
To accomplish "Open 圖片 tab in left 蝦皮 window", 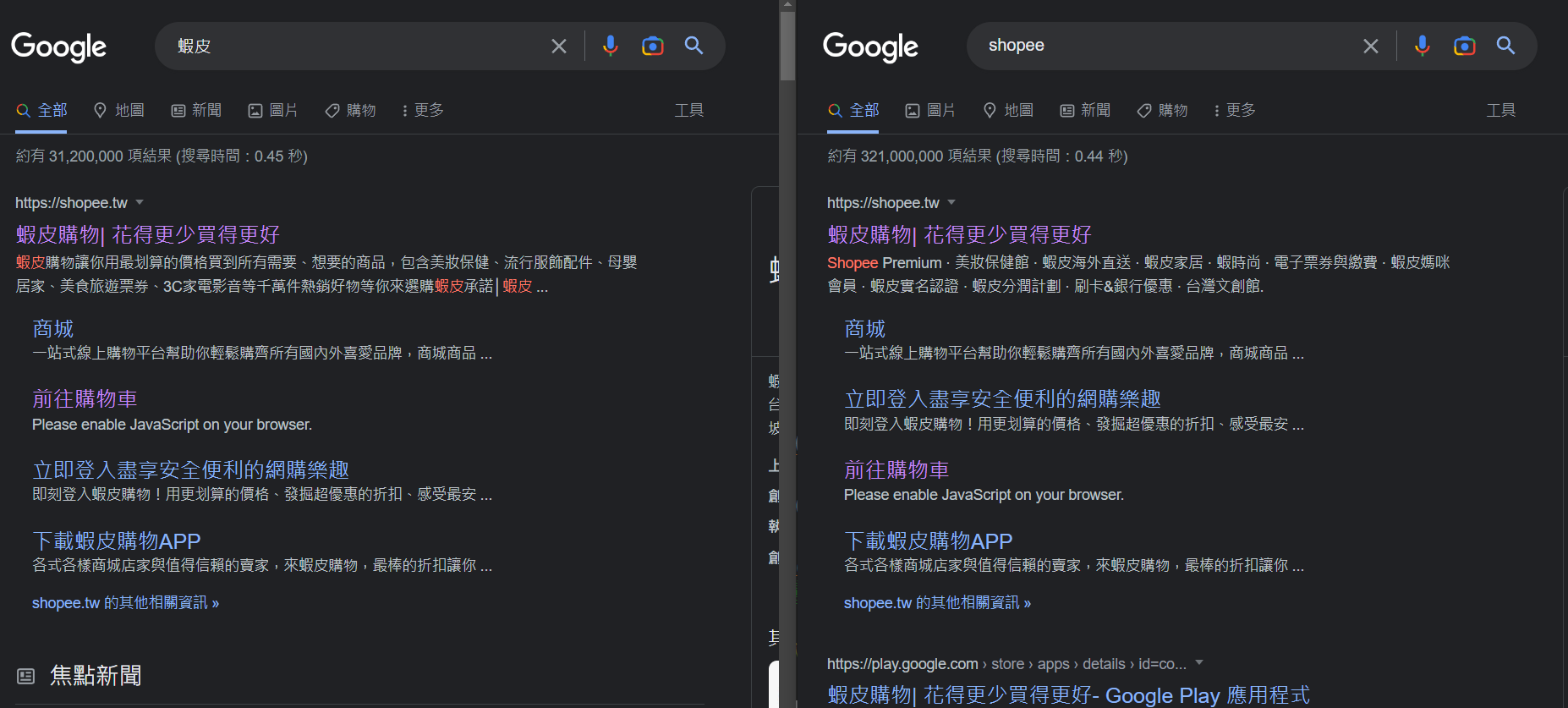I will (272, 110).
